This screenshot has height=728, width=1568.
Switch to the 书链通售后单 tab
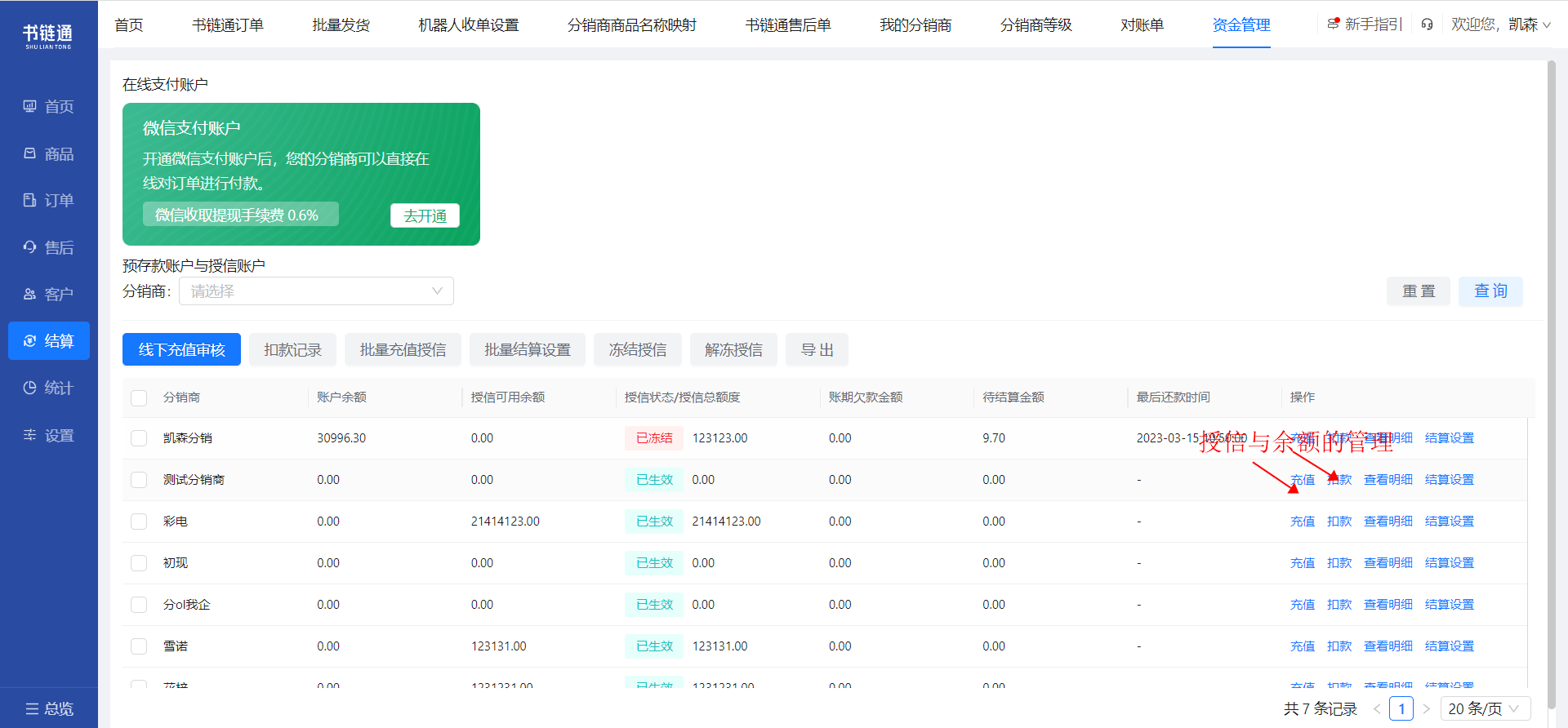pyautogui.click(x=788, y=25)
